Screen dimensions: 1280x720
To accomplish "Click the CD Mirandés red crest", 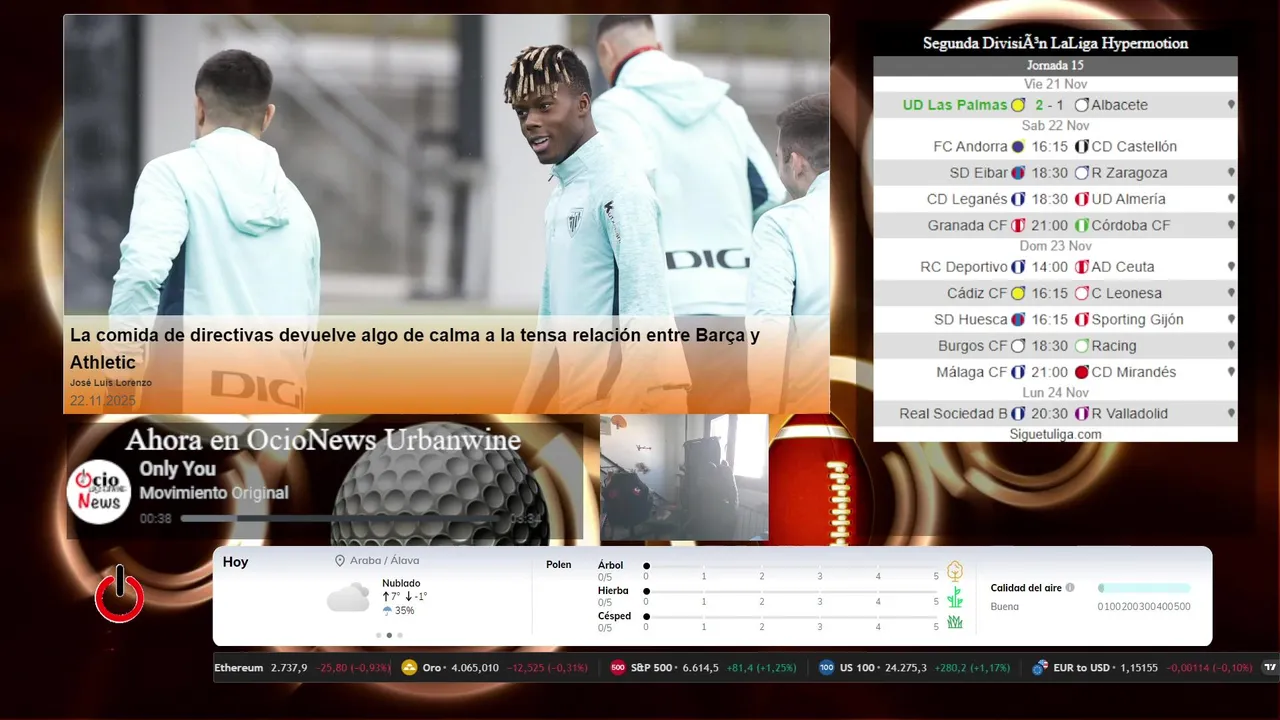I will tap(1081, 372).
